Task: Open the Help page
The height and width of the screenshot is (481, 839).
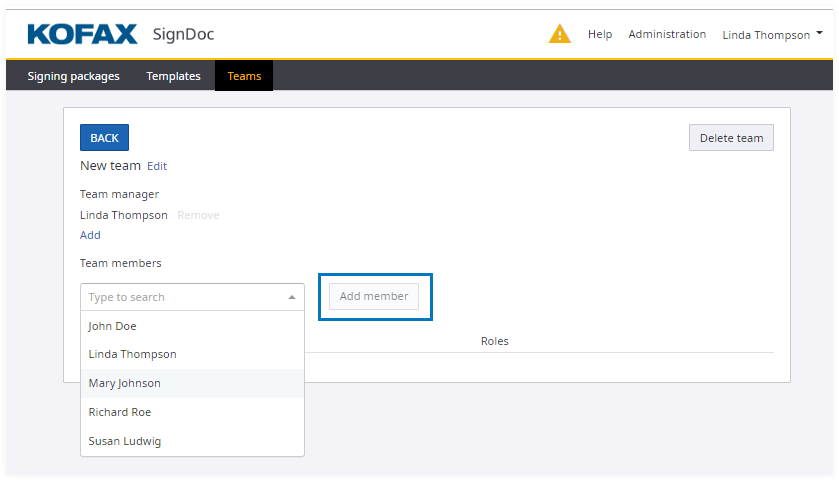Action: click(600, 34)
